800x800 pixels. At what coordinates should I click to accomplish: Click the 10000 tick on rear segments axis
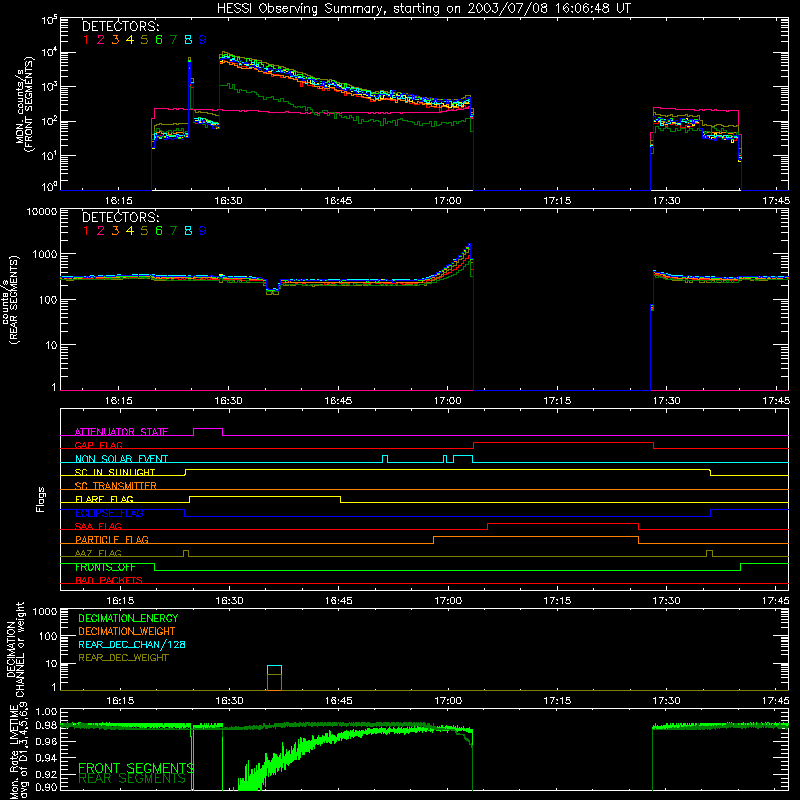[x=42, y=212]
